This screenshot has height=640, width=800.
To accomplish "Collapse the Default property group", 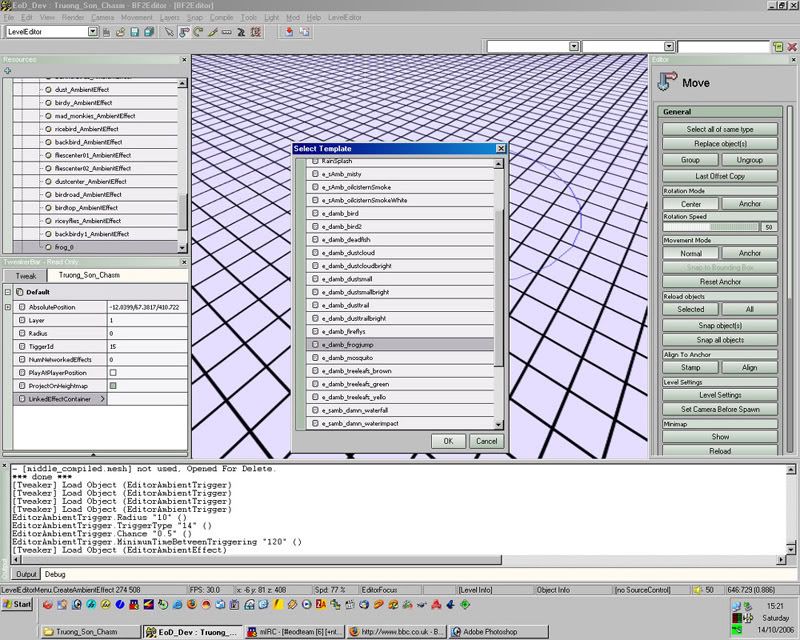I will coord(8,292).
